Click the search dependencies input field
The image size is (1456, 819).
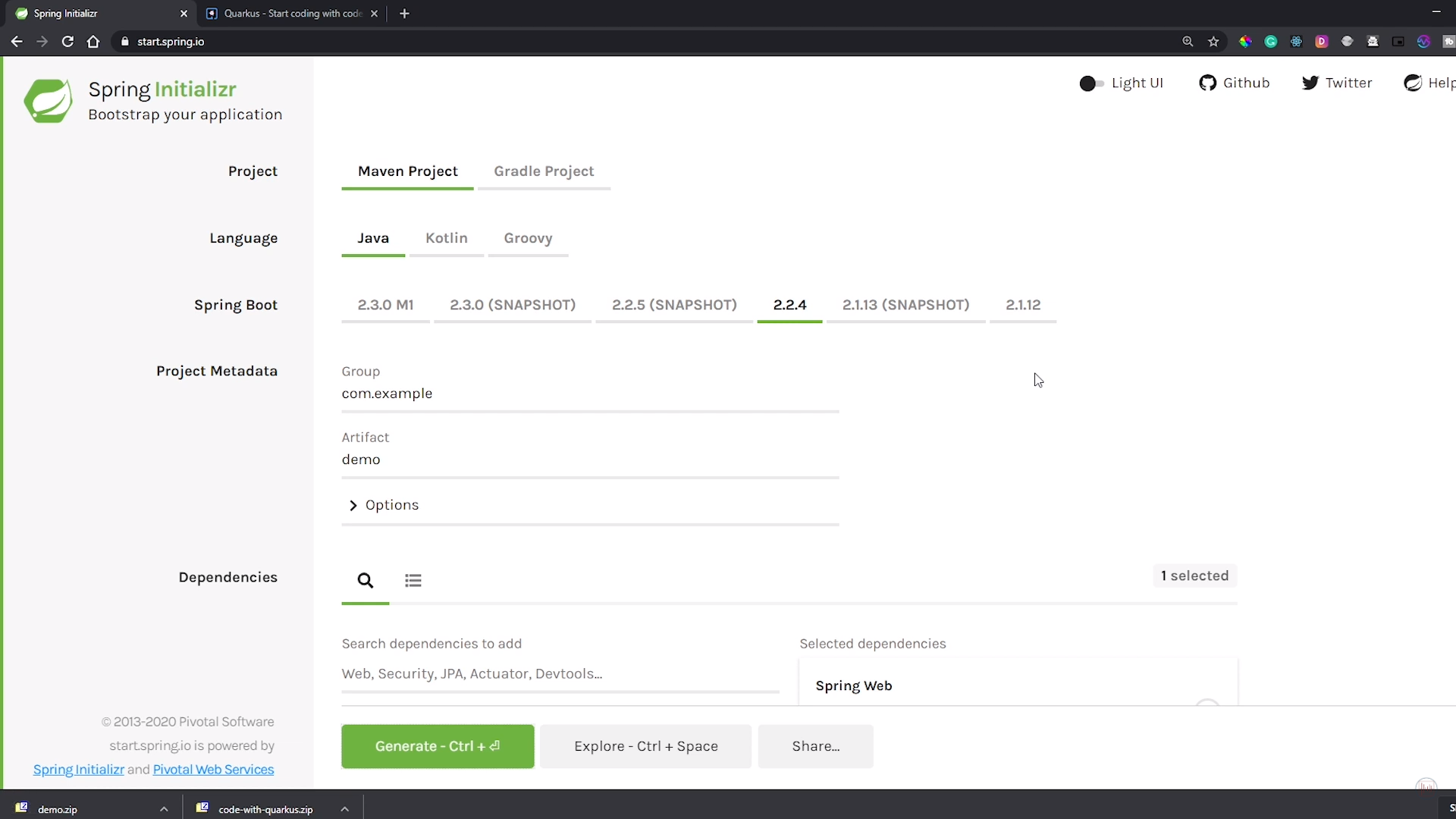pos(560,674)
